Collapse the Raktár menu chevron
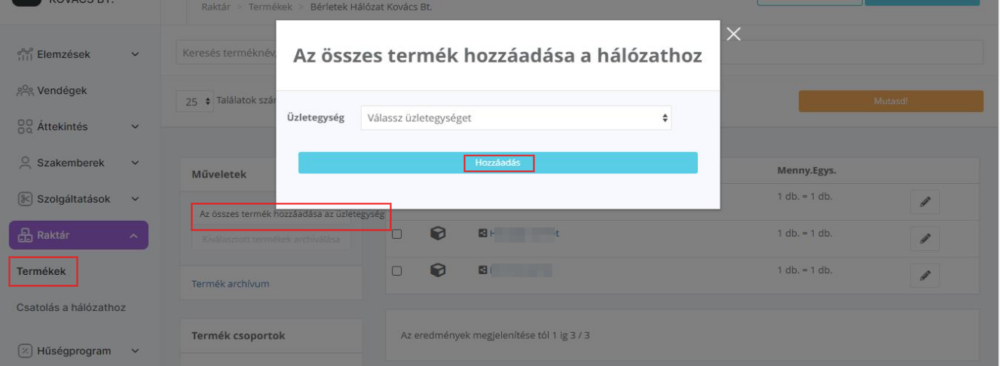The height and width of the screenshot is (366, 1000). click(133, 236)
